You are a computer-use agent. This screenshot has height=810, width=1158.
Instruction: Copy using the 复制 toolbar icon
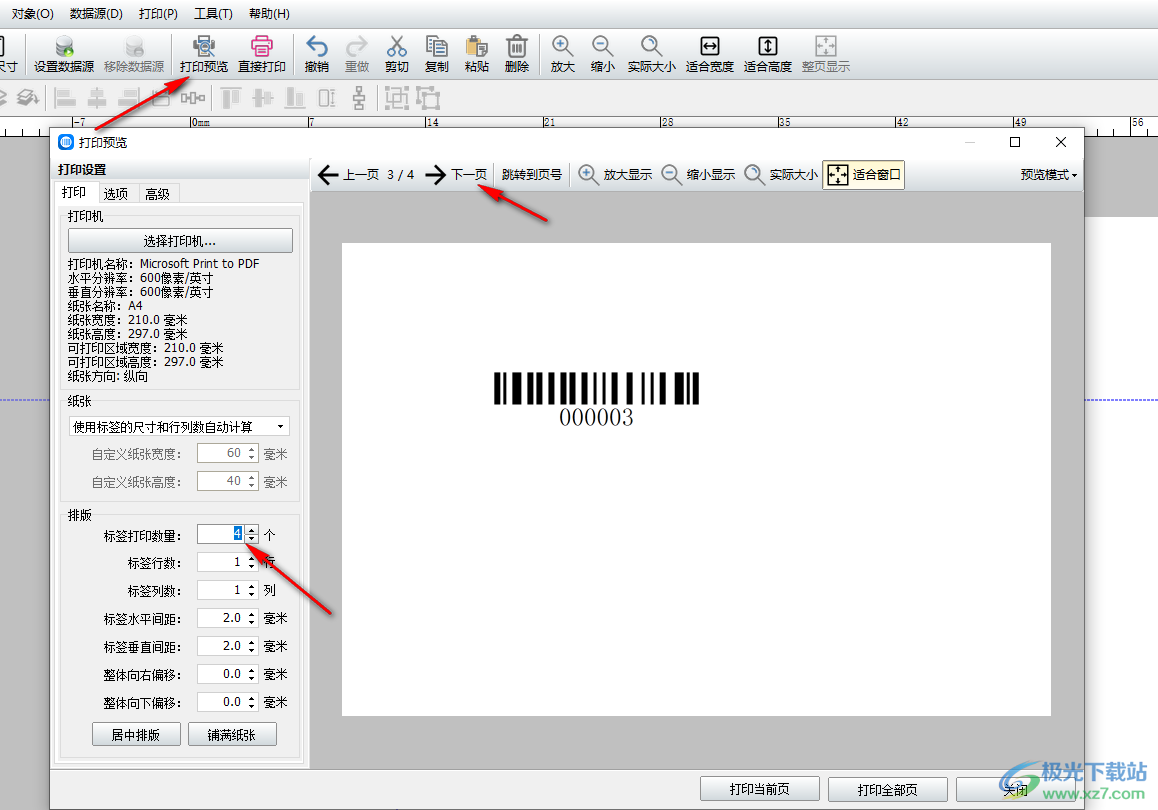[436, 54]
